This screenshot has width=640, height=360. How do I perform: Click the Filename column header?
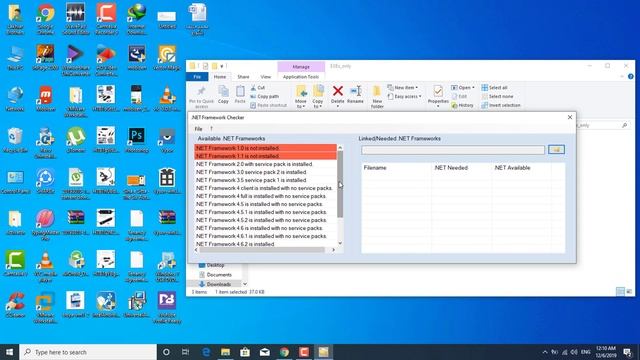[396, 168]
